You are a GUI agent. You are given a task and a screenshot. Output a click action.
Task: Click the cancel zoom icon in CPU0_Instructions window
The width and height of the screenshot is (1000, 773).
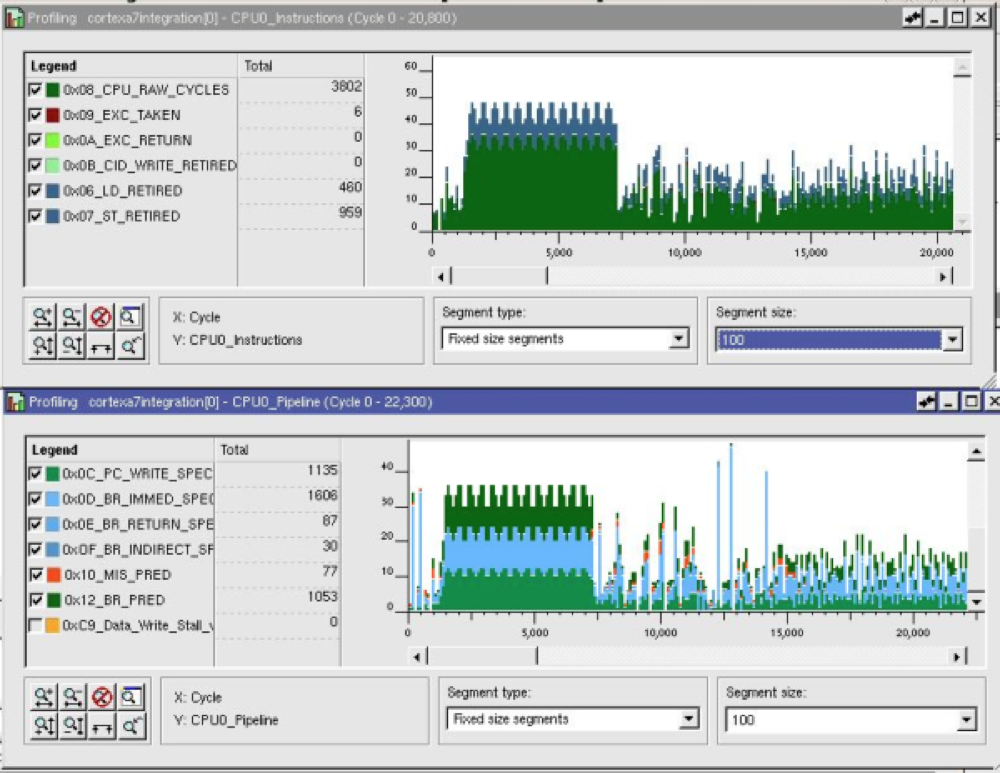click(x=100, y=316)
